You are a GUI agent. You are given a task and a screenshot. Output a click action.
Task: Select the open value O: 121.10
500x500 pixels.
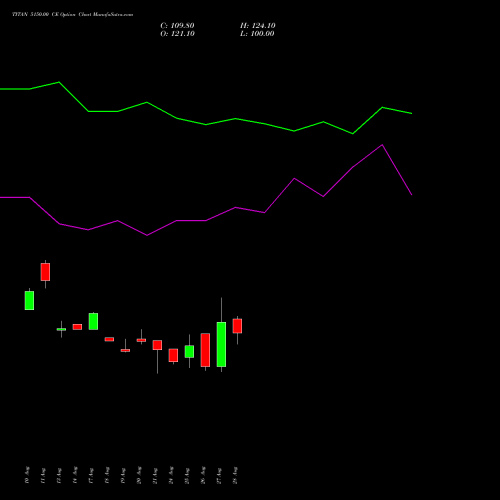177,34
